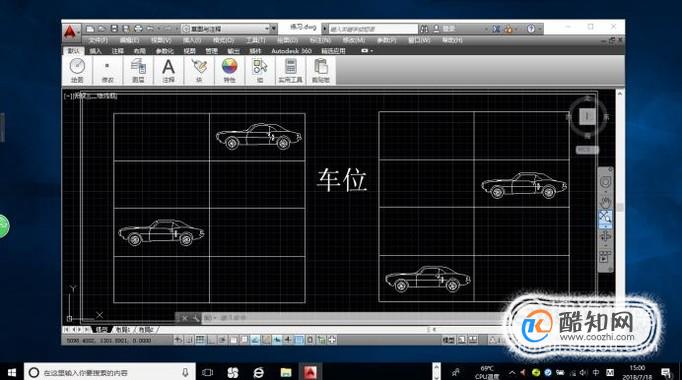Open the 工具(T) menu

point(255,40)
